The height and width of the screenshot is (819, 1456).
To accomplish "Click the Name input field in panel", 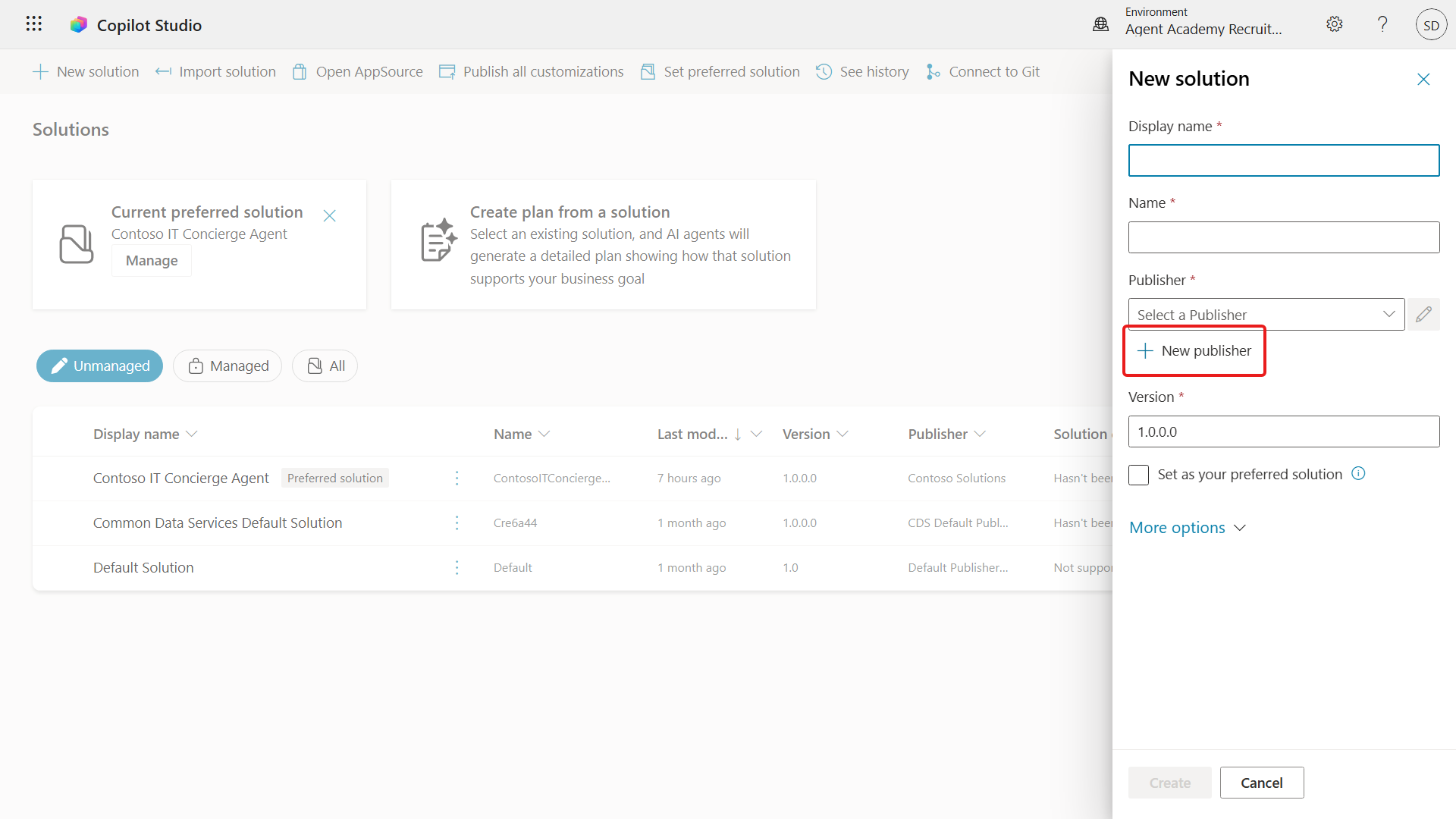I will pos(1284,237).
